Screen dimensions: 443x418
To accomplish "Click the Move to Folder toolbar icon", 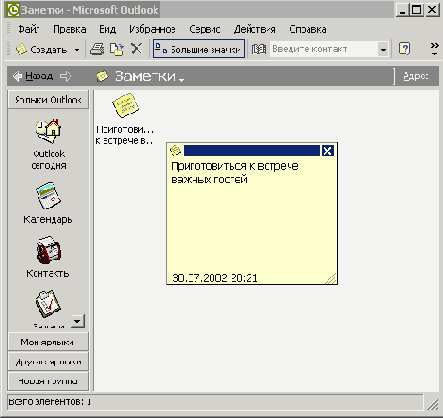I will click(117, 49).
